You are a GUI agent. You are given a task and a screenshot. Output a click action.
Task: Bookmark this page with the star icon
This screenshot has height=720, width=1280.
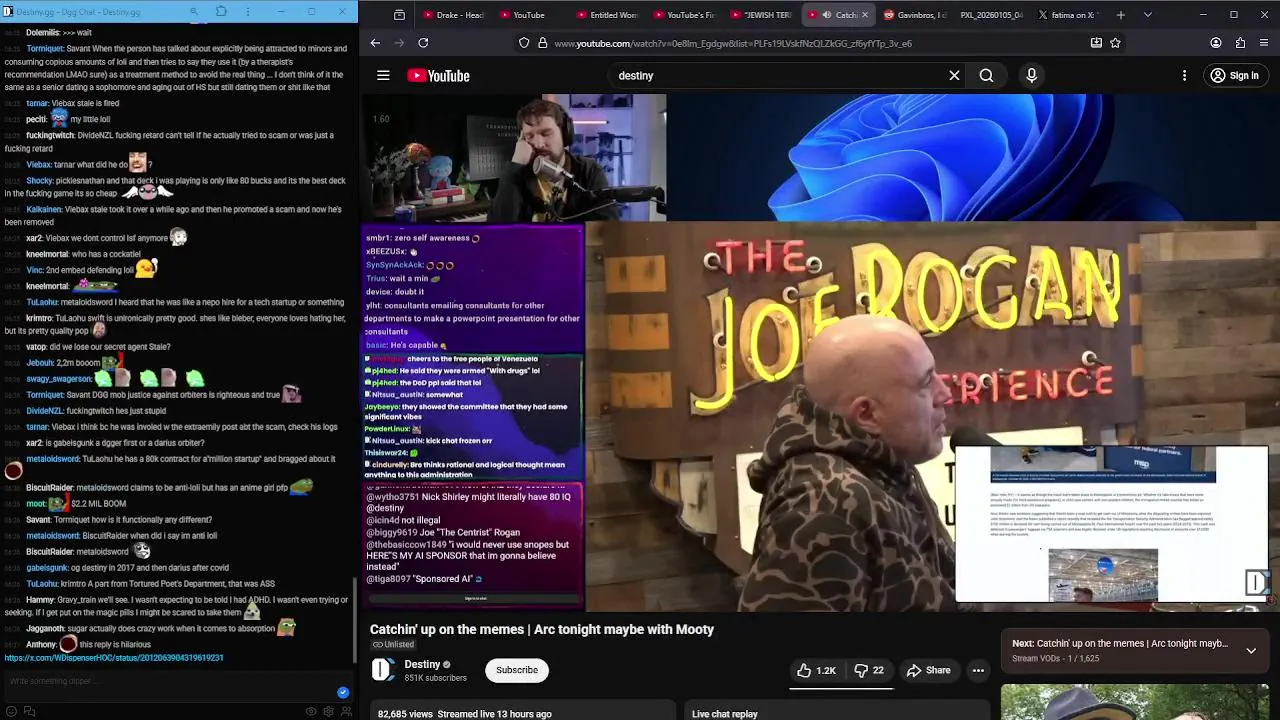pos(1115,43)
